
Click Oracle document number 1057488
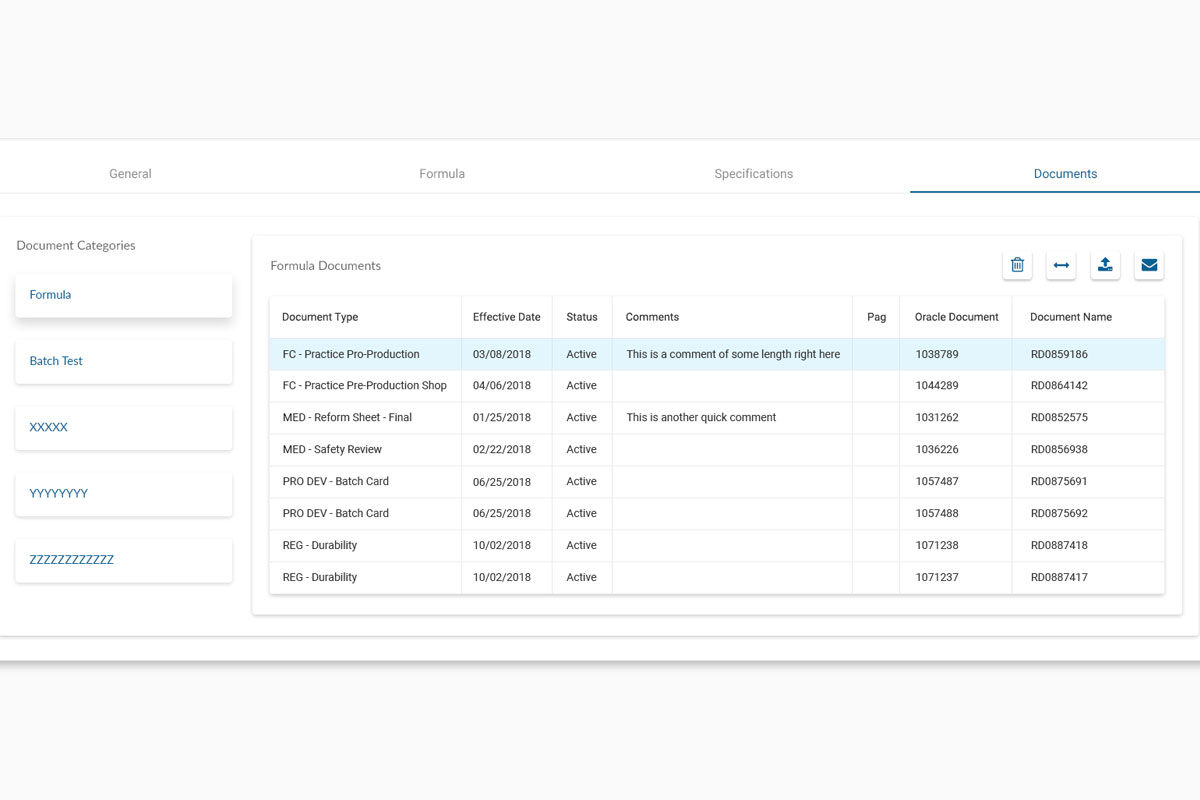point(937,514)
